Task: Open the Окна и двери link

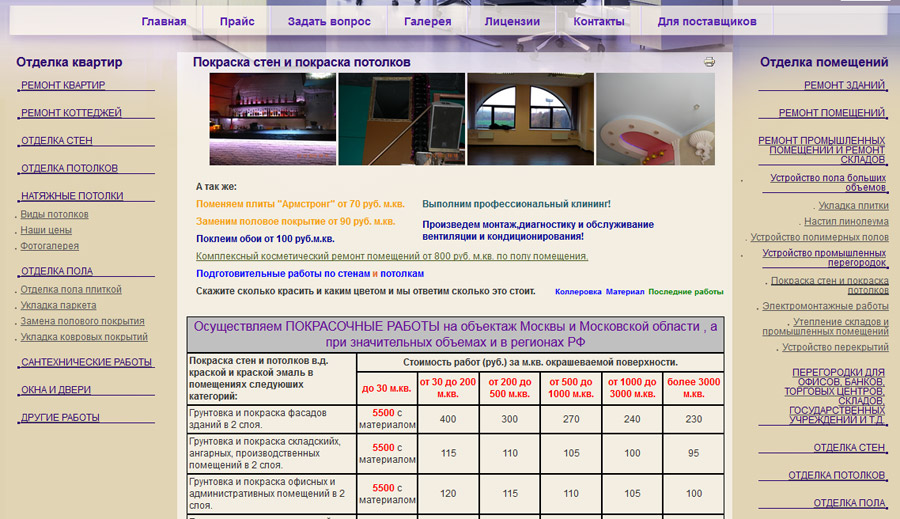Action: [x=57, y=390]
